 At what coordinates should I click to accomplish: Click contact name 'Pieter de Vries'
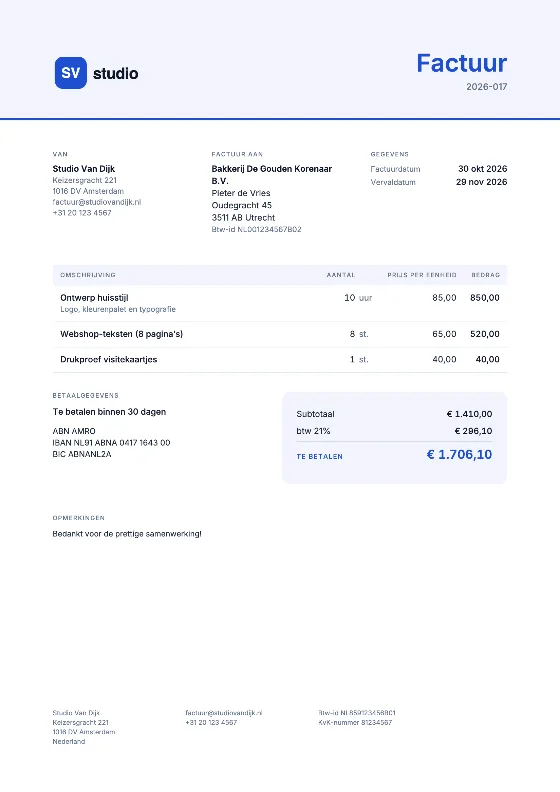pyautogui.click(x=241, y=193)
